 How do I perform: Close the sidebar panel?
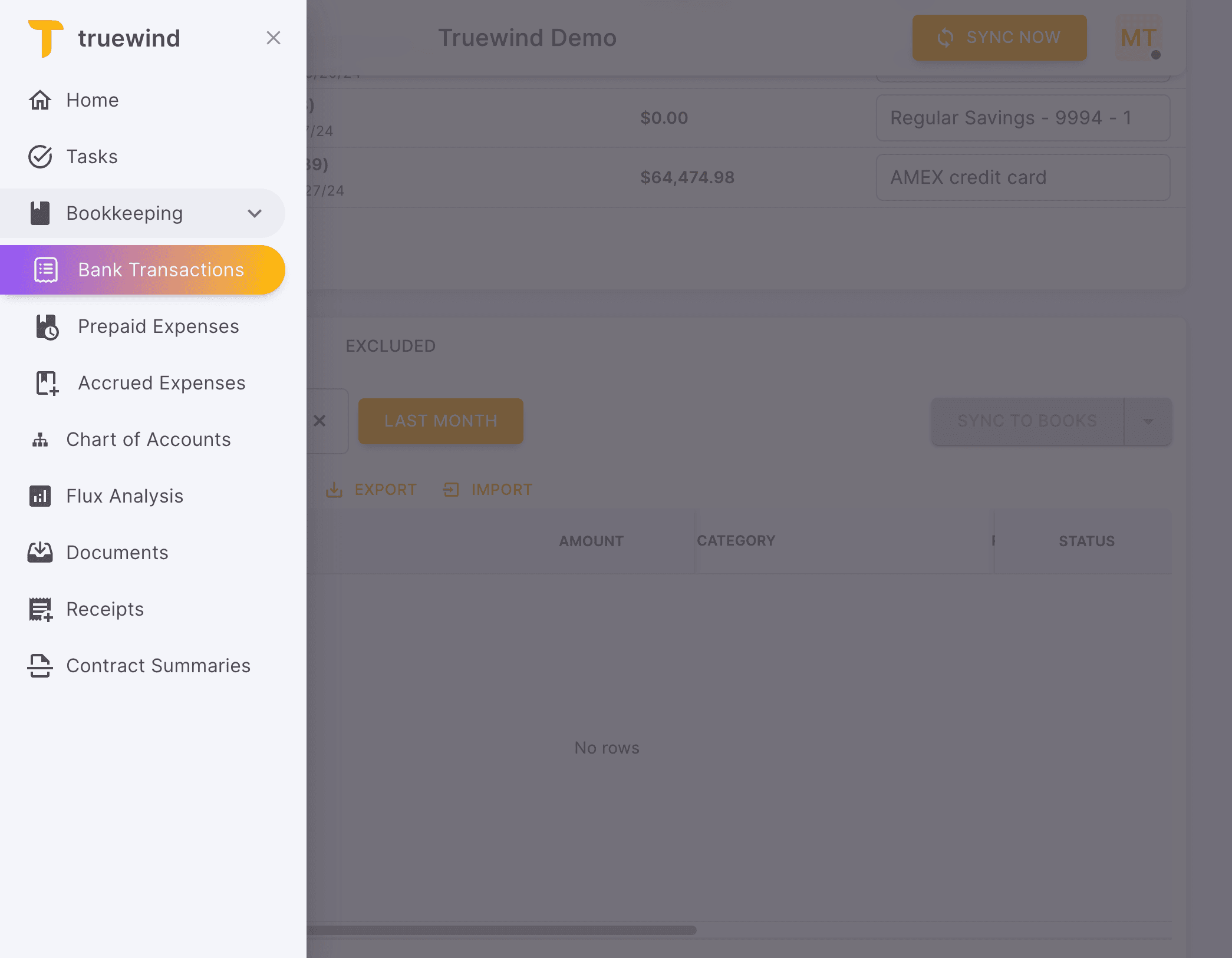[x=274, y=38]
